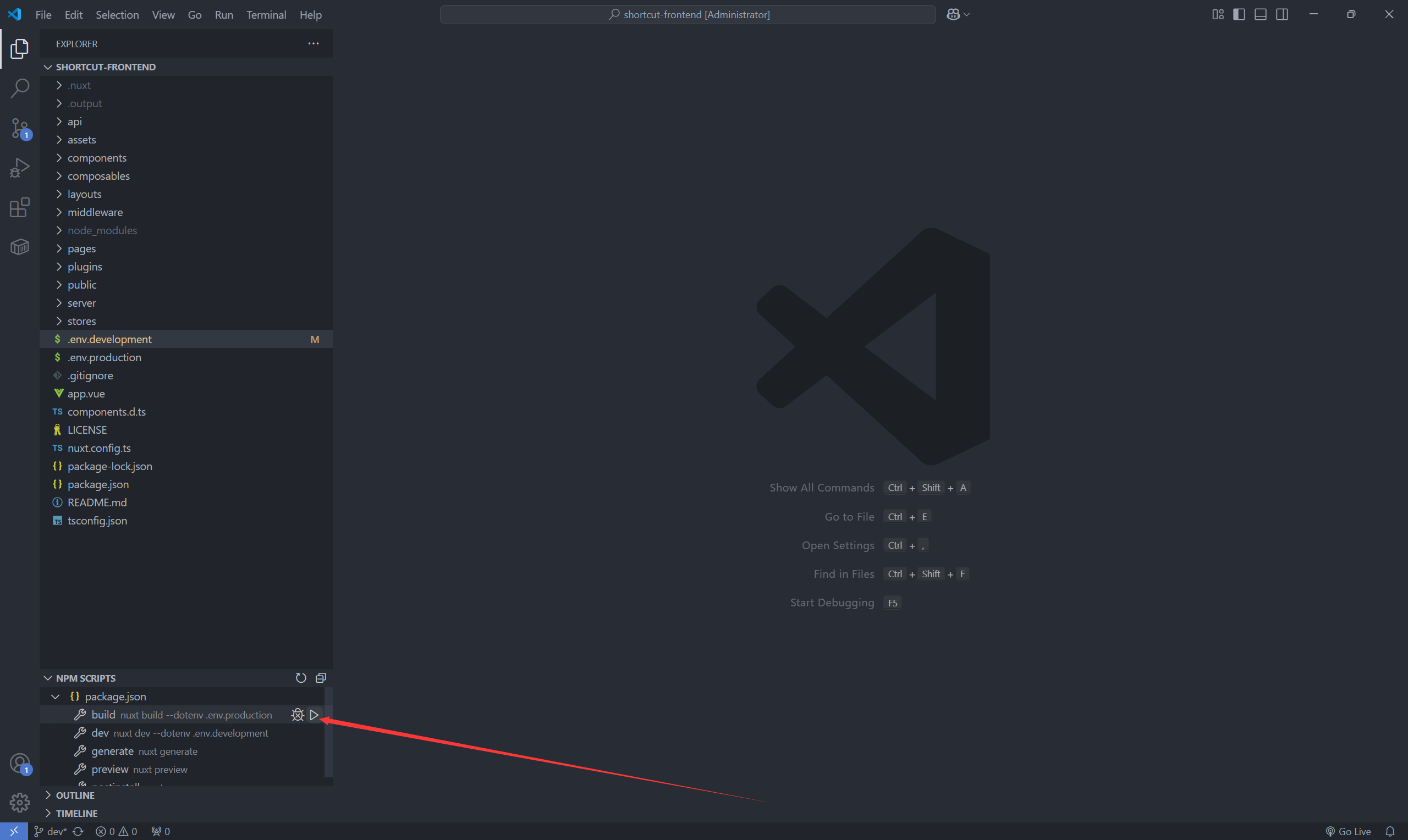Expand the components folder
Screen dimensions: 1408x840
186,157
